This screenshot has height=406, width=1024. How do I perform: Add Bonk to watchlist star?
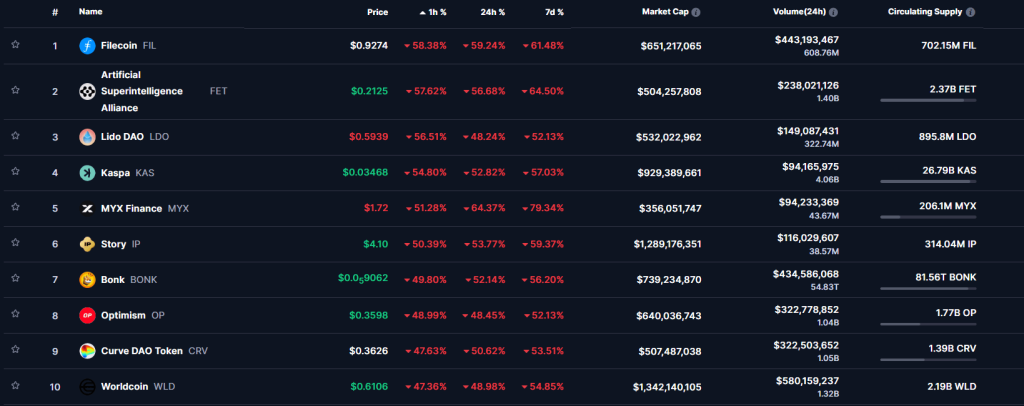point(15,279)
